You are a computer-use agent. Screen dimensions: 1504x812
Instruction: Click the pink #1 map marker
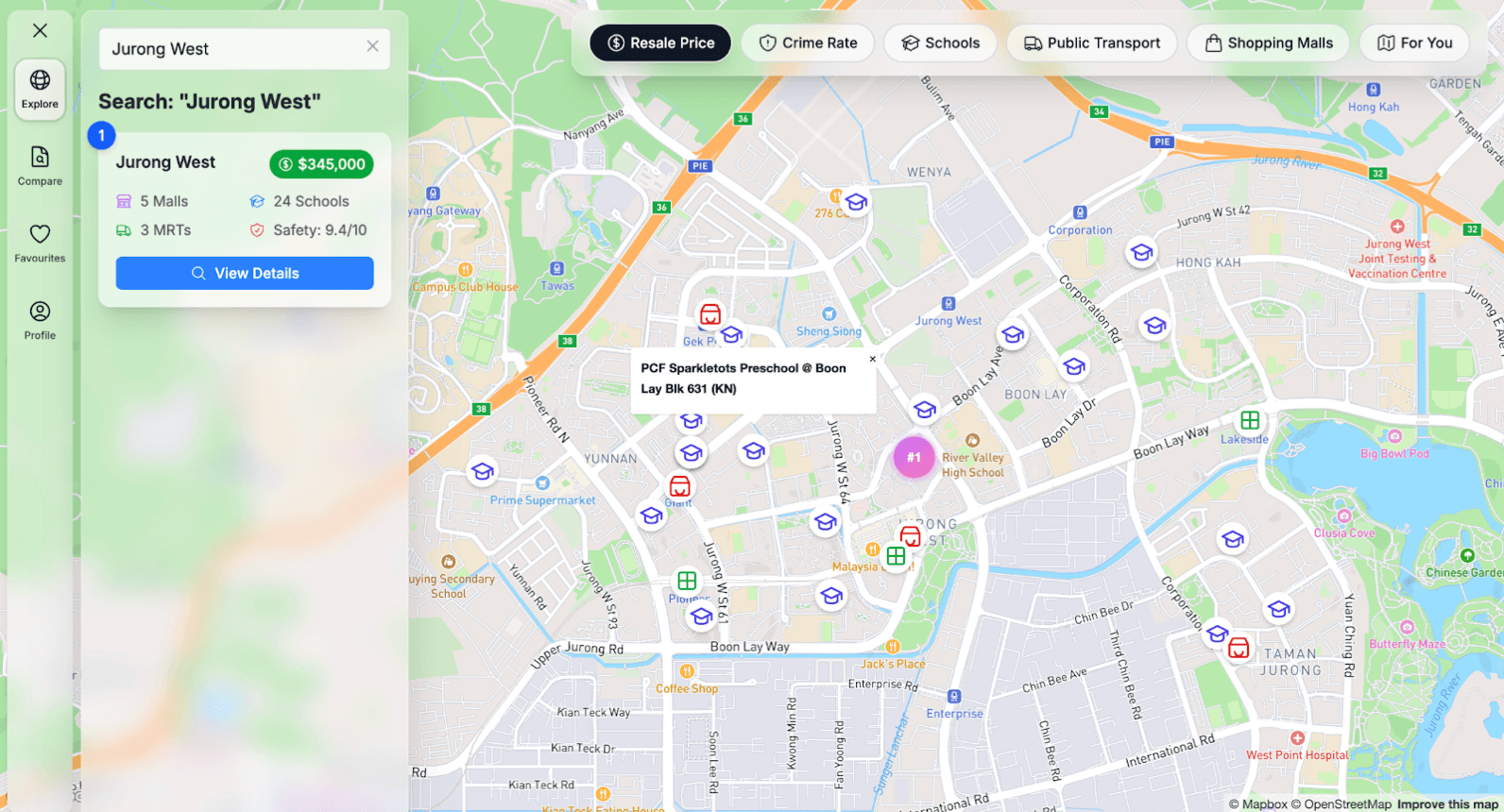pos(914,457)
